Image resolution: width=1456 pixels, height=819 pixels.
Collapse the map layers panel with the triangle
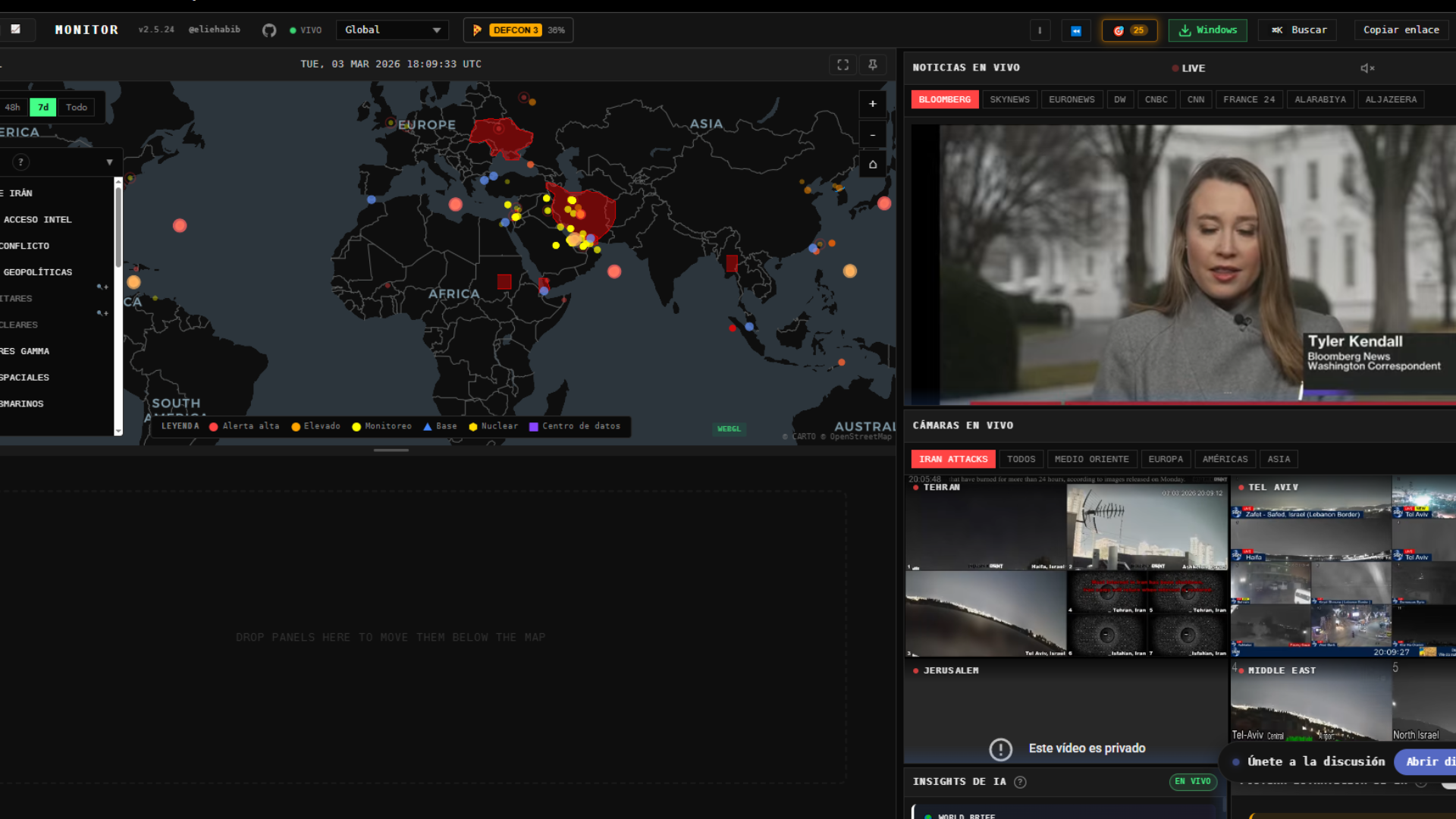[x=110, y=162]
